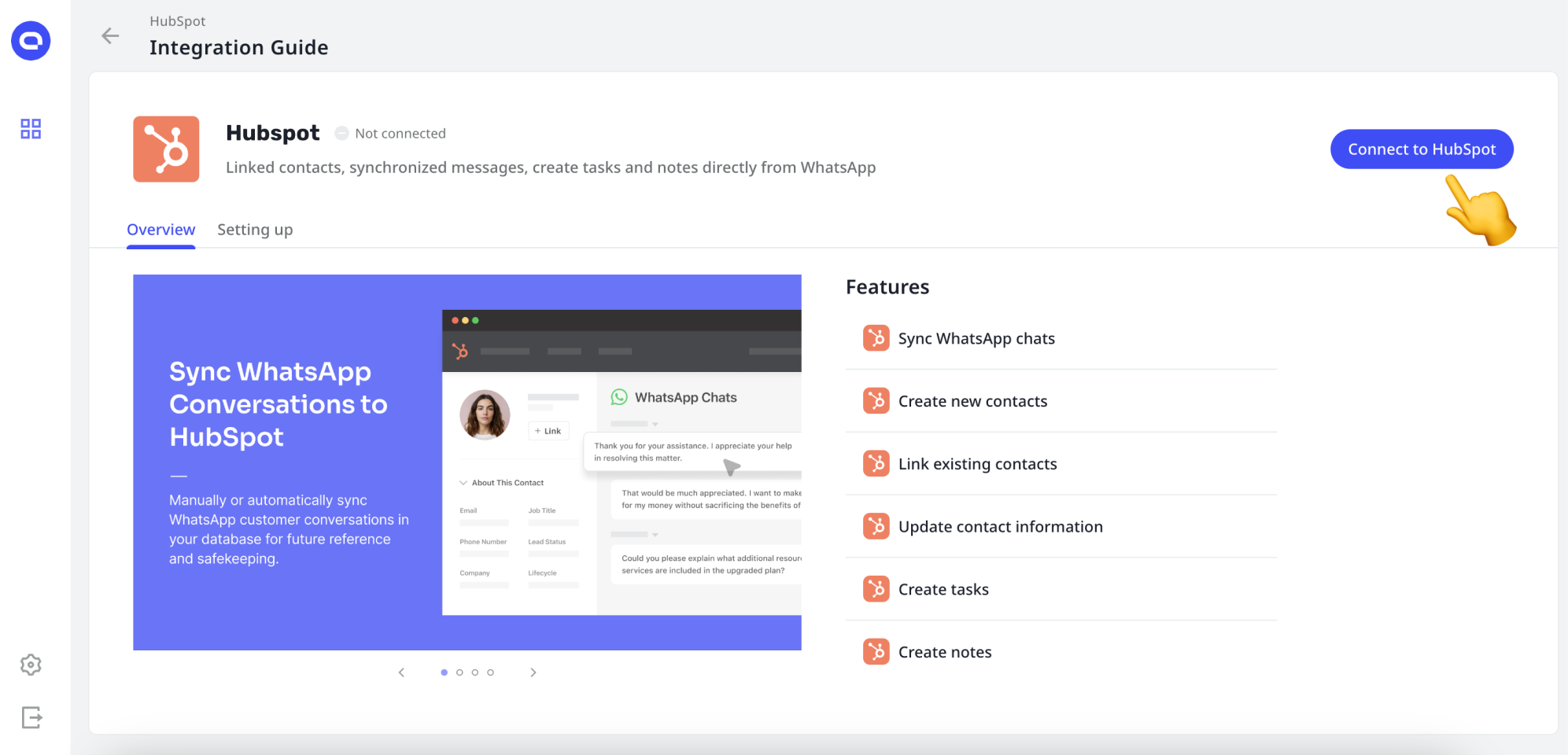Click the 'Create new contacts' feature text
The height and width of the screenshot is (755, 1568).
(x=972, y=401)
